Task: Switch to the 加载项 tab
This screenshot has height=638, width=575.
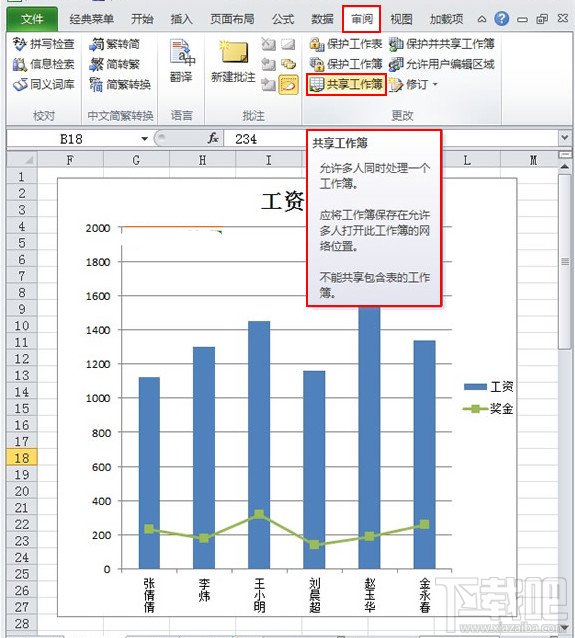Action: click(x=447, y=19)
